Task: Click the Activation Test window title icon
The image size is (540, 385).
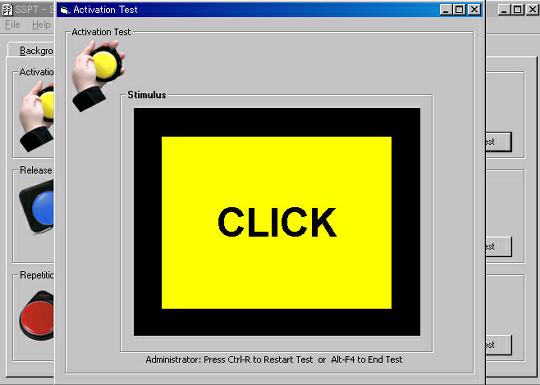Action: (x=65, y=10)
